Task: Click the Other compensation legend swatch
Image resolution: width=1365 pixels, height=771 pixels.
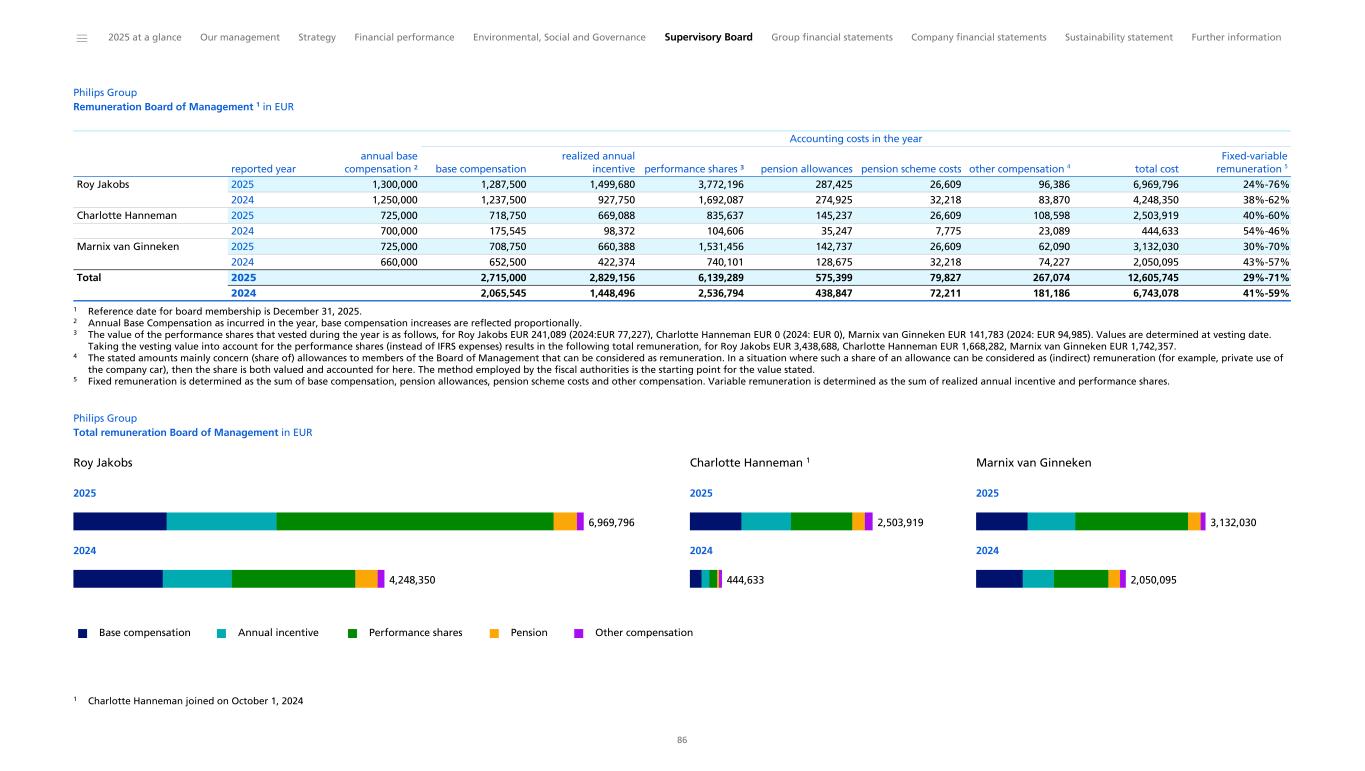Action: click(x=579, y=633)
